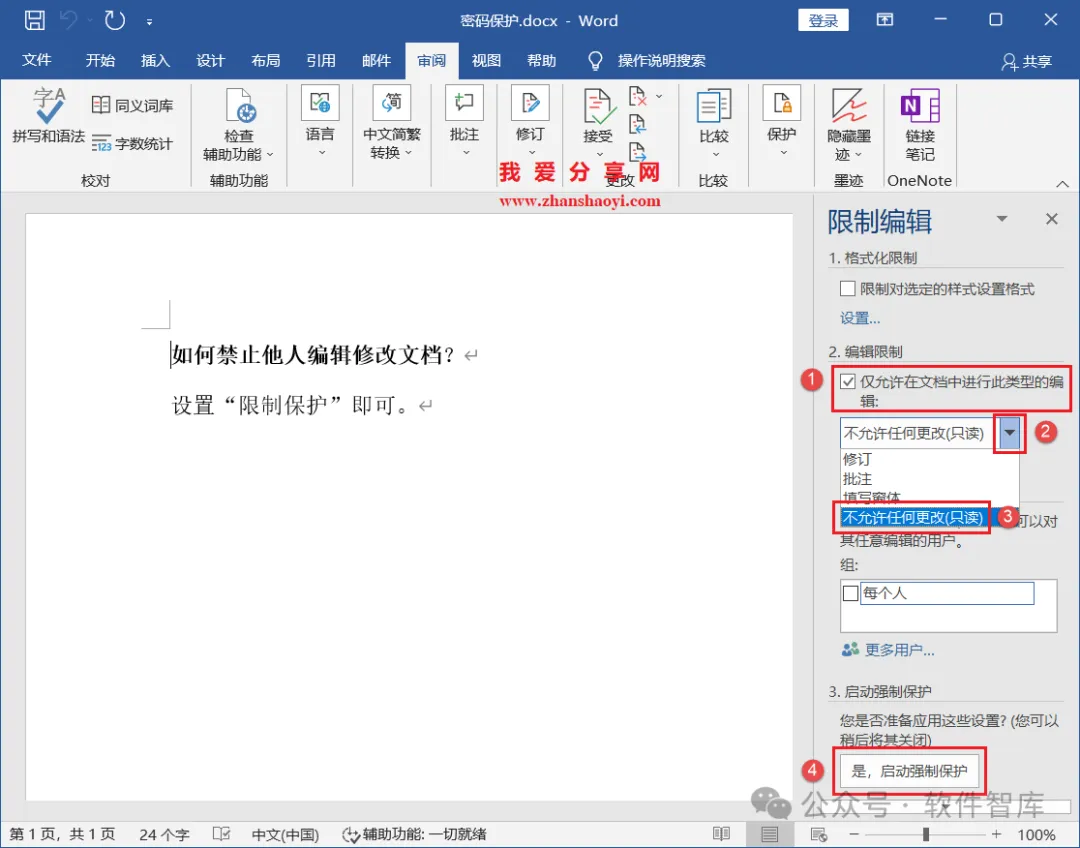Screen dimensions: 1080x848
Task: Select 修订 in dropdown list
Action: click(x=929, y=459)
